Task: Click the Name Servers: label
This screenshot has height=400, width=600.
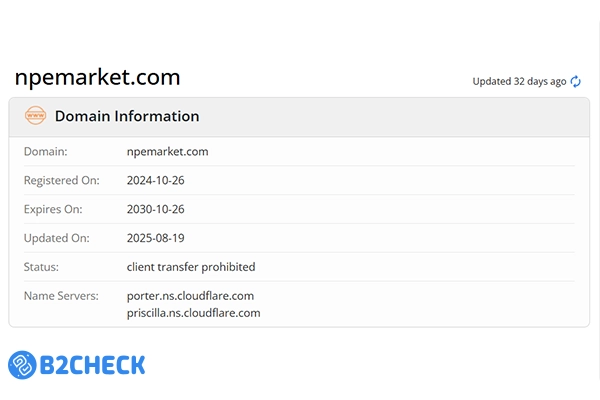Action: pyautogui.click(x=61, y=296)
